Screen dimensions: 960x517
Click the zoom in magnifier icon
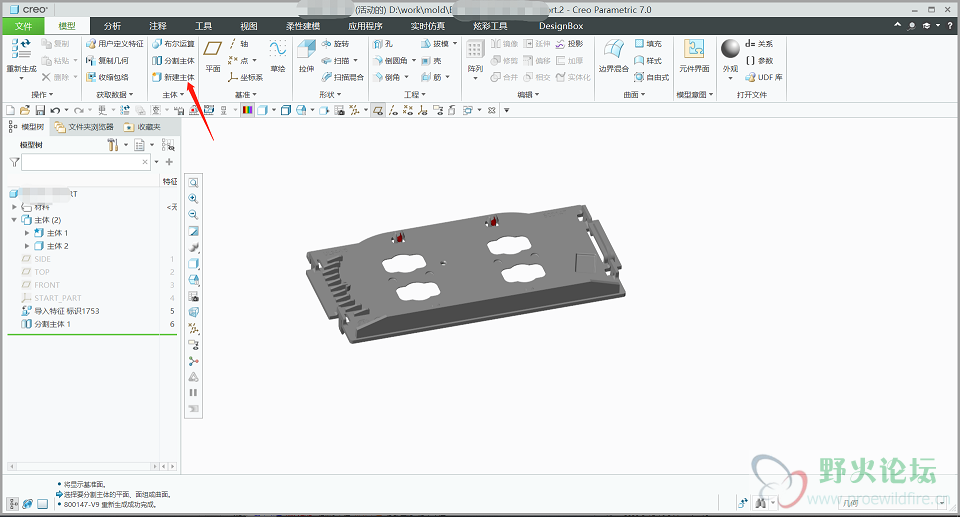(x=194, y=199)
